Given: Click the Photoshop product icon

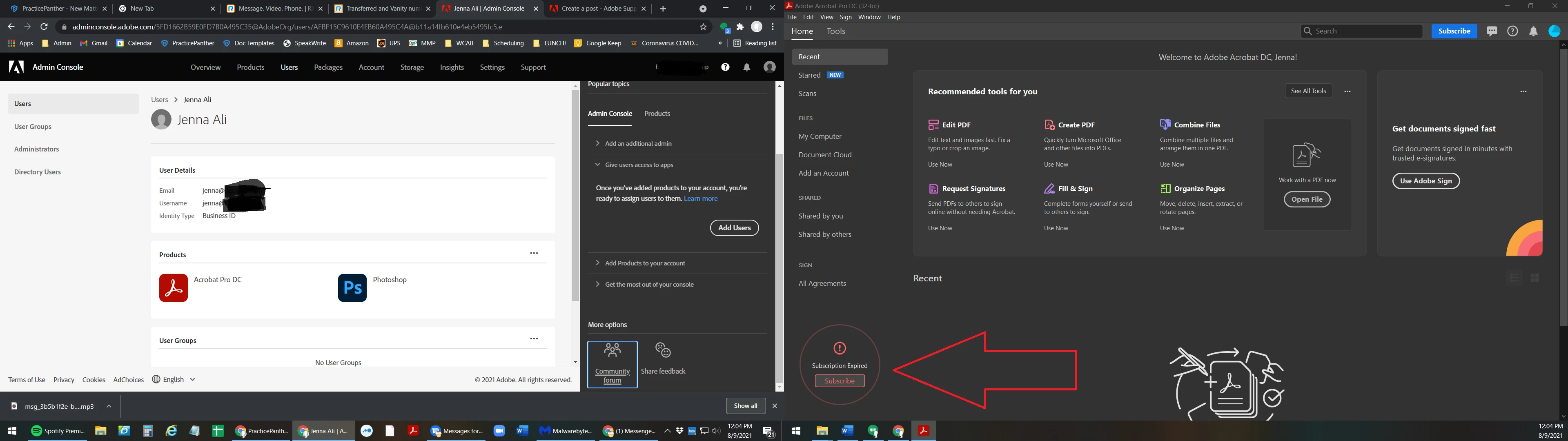Looking at the screenshot, I should coord(352,288).
